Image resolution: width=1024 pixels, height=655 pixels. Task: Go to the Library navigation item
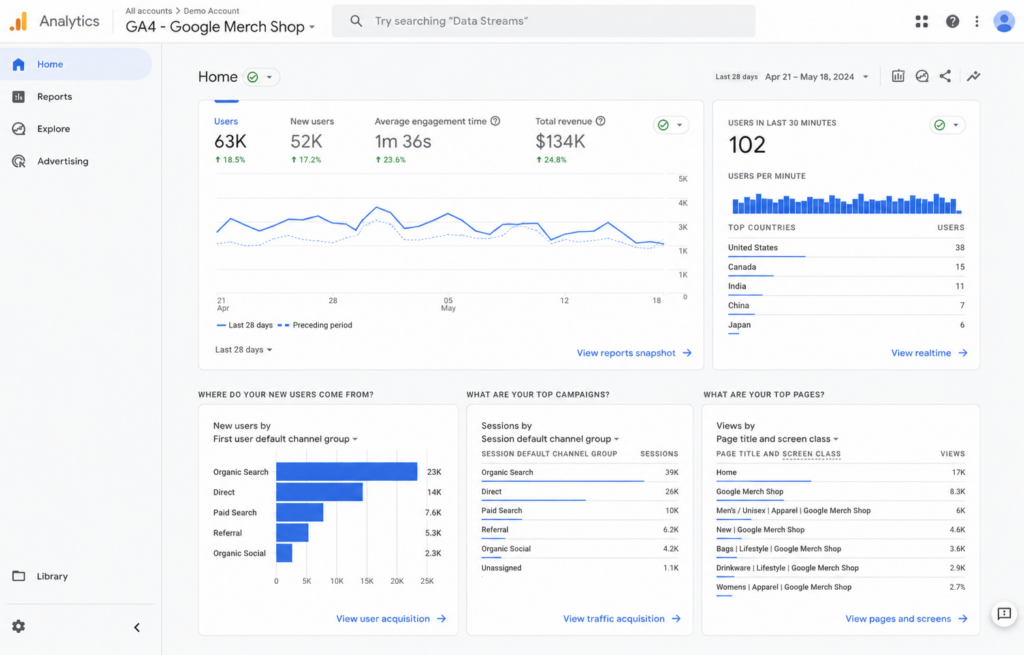point(76,576)
